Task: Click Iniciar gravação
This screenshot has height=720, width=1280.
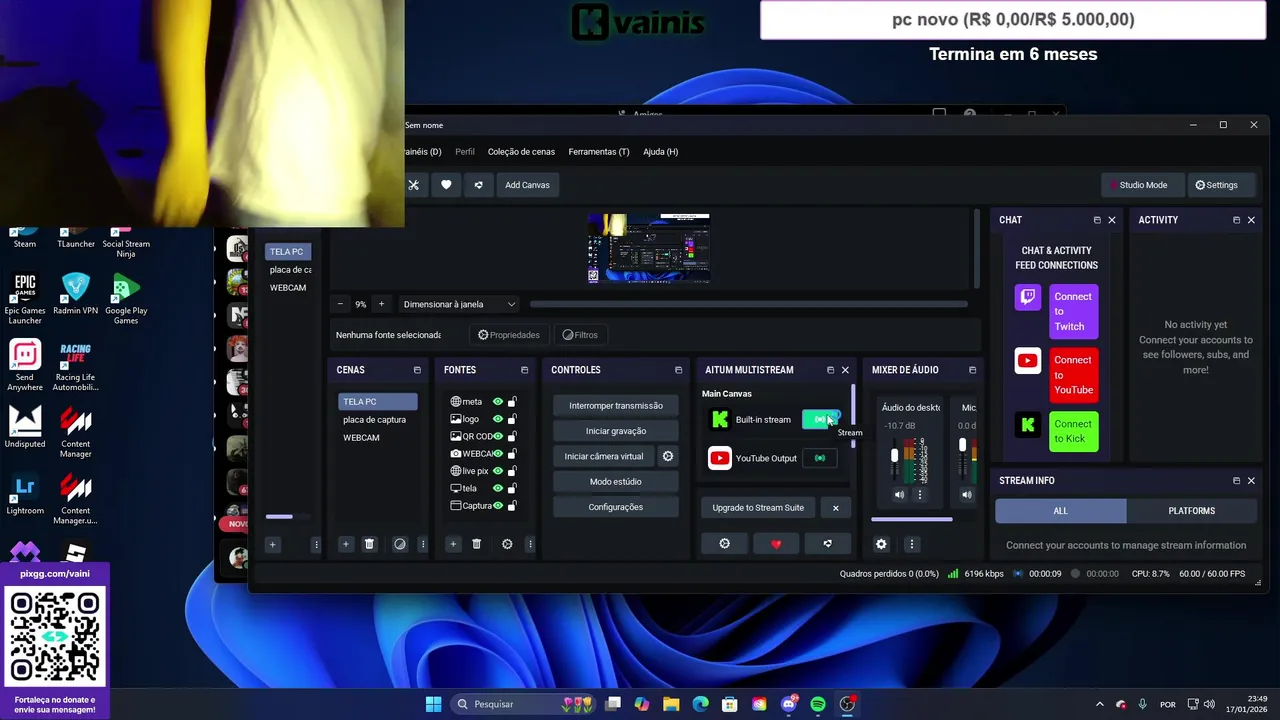Action: 616,431
